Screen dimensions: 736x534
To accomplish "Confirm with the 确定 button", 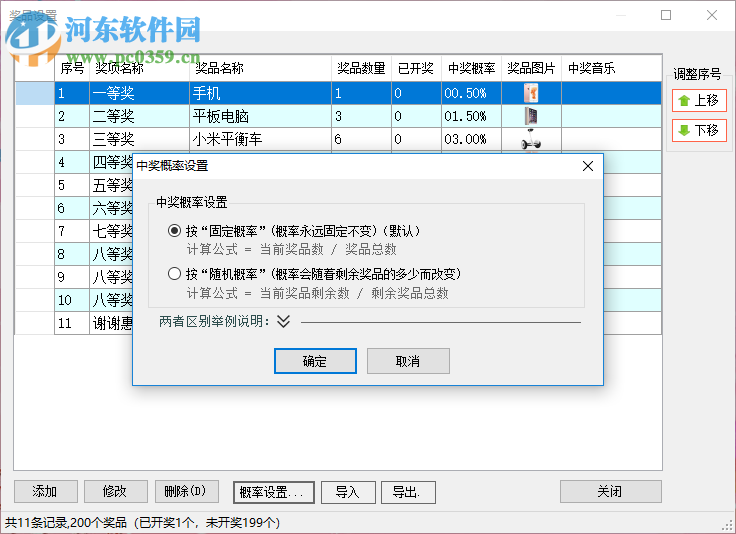I will tap(315, 361).
